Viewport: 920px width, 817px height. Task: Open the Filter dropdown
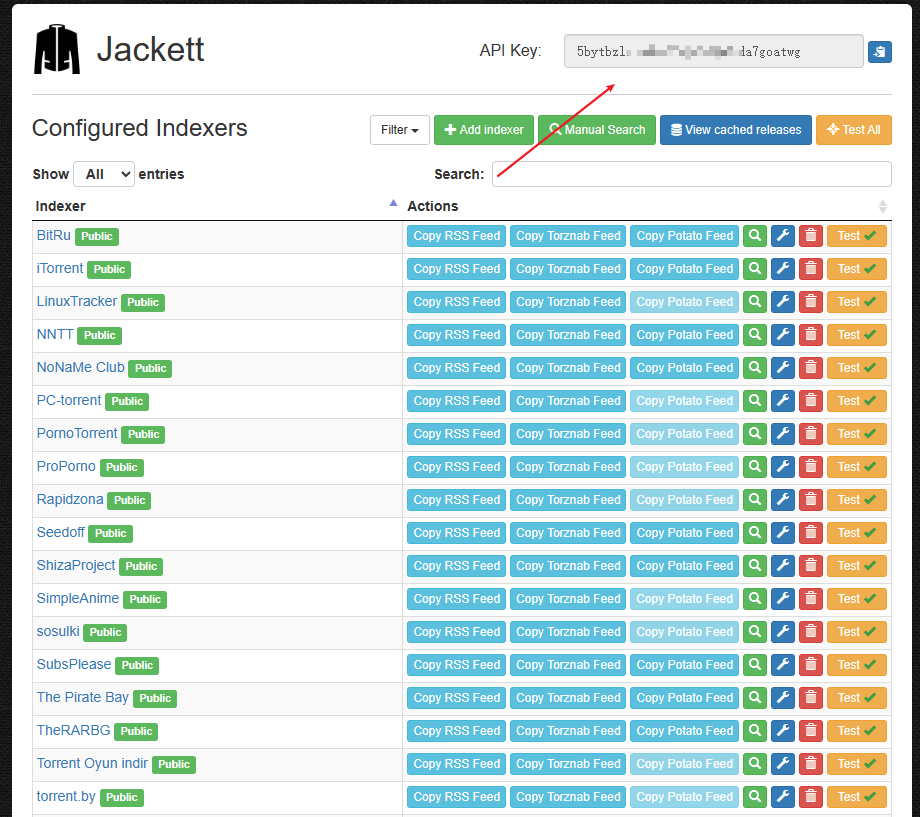click(400, 130)
